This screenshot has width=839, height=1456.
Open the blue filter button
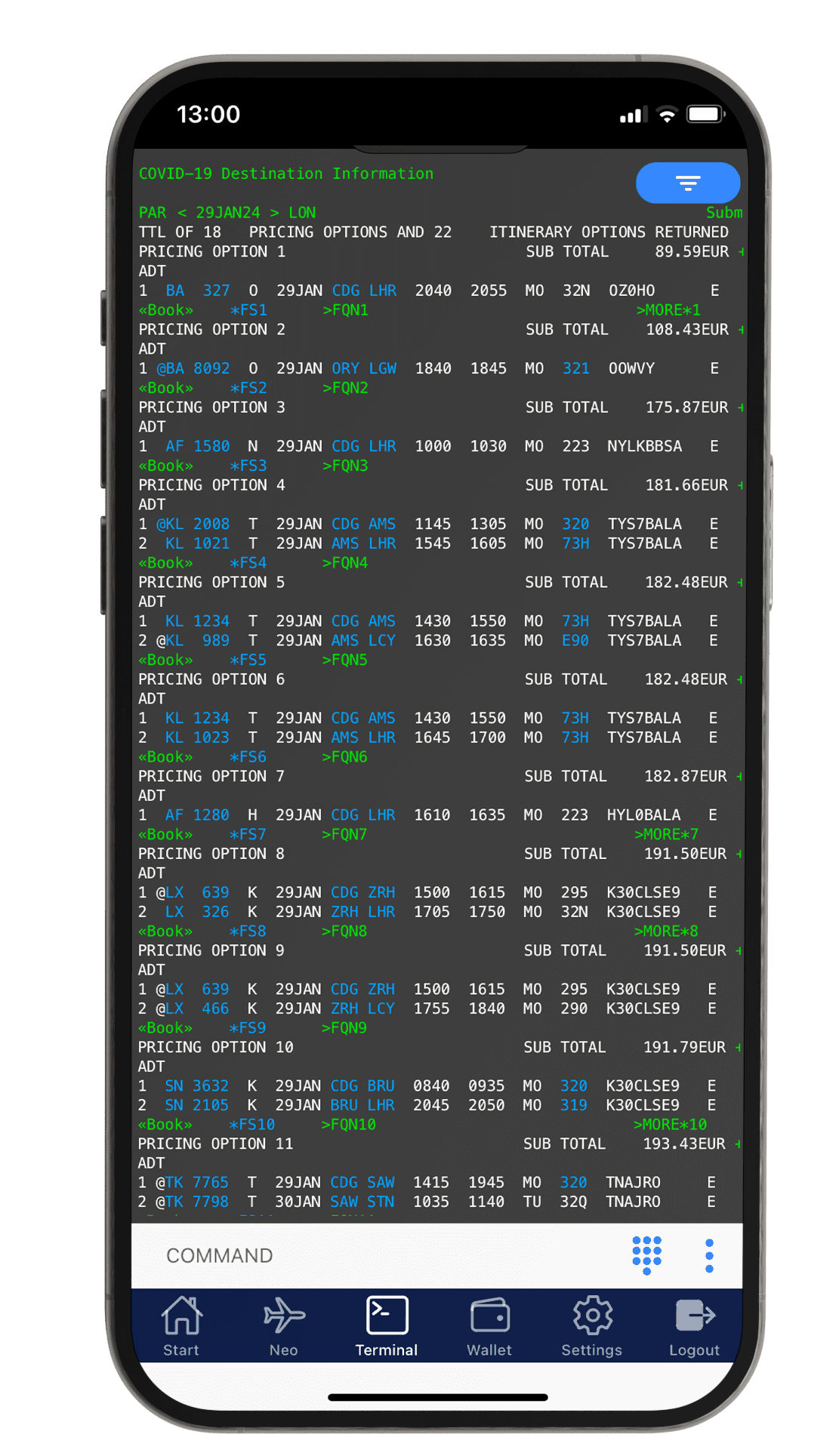(x=687, y=183)
